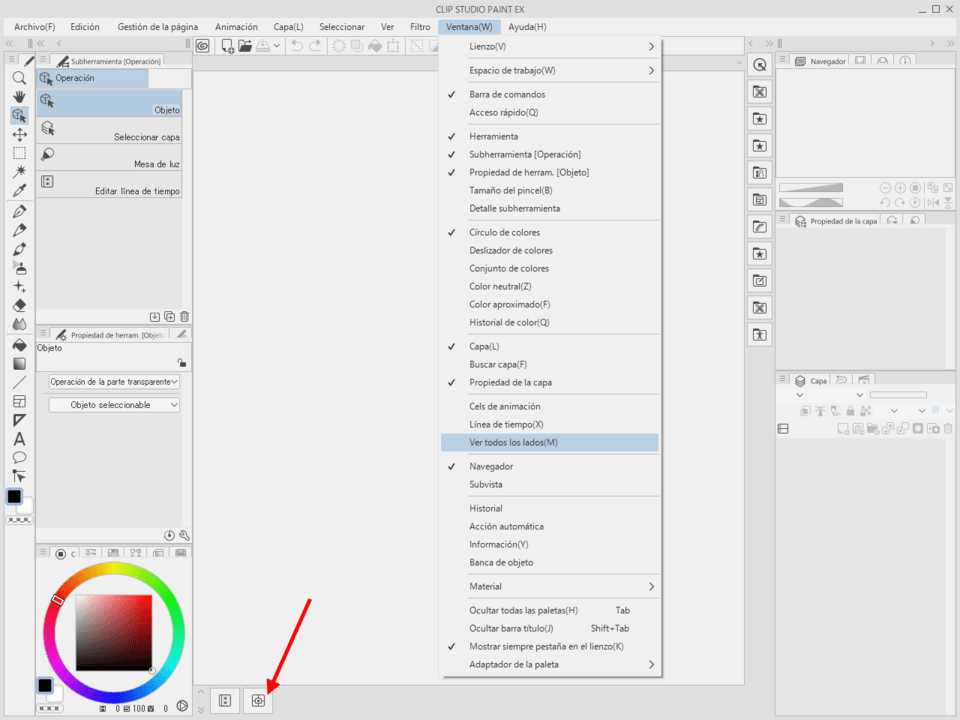This screenshot has height=720, width=960.
Task: Click Ocultar todas las paletas(H)
Action: [x=549, y=610]
